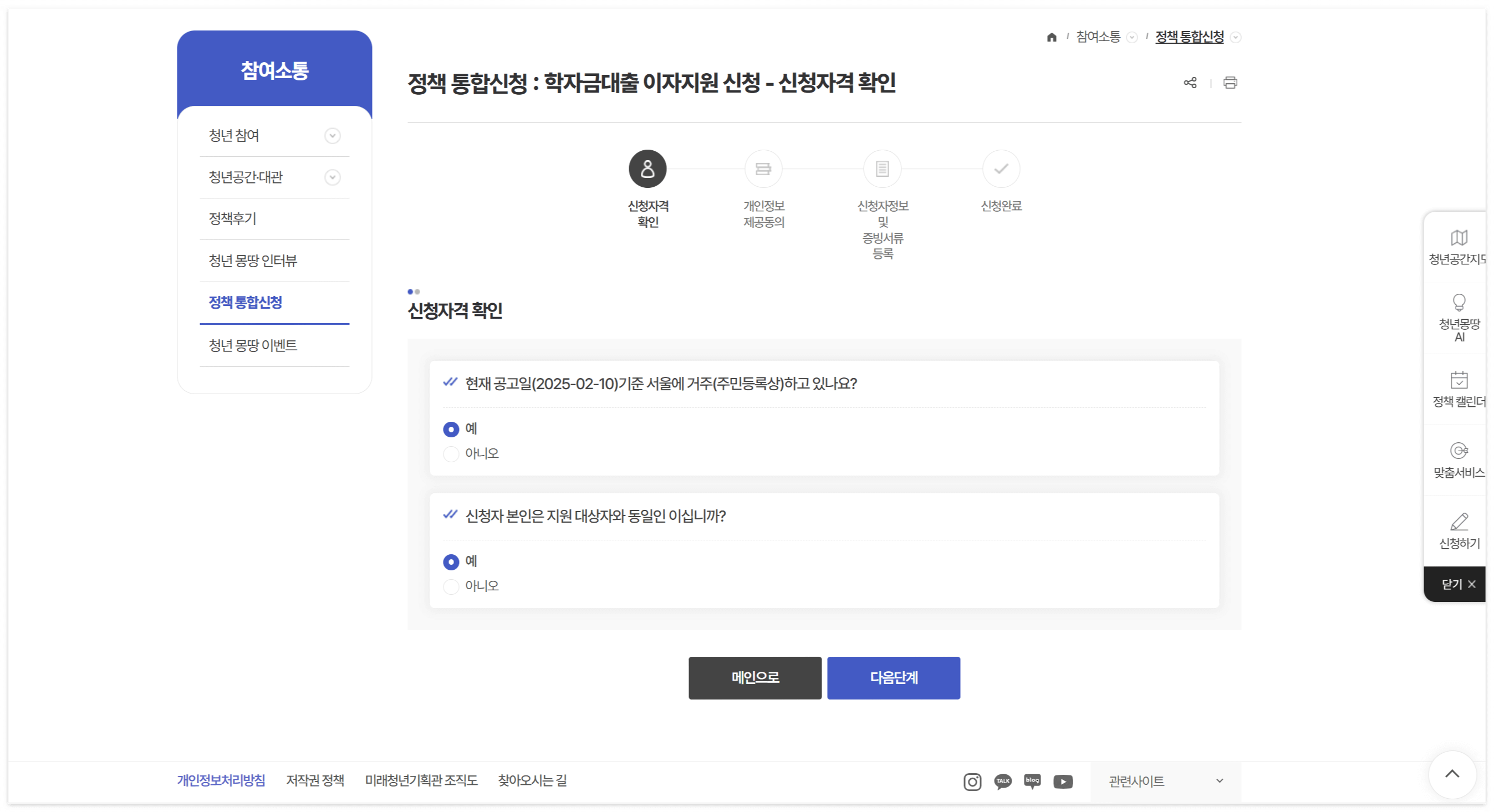This screenshot has width=1494, height=812.
Task: Open 청년공간지도 map icon in side panel
Action: pos(1458,238)
